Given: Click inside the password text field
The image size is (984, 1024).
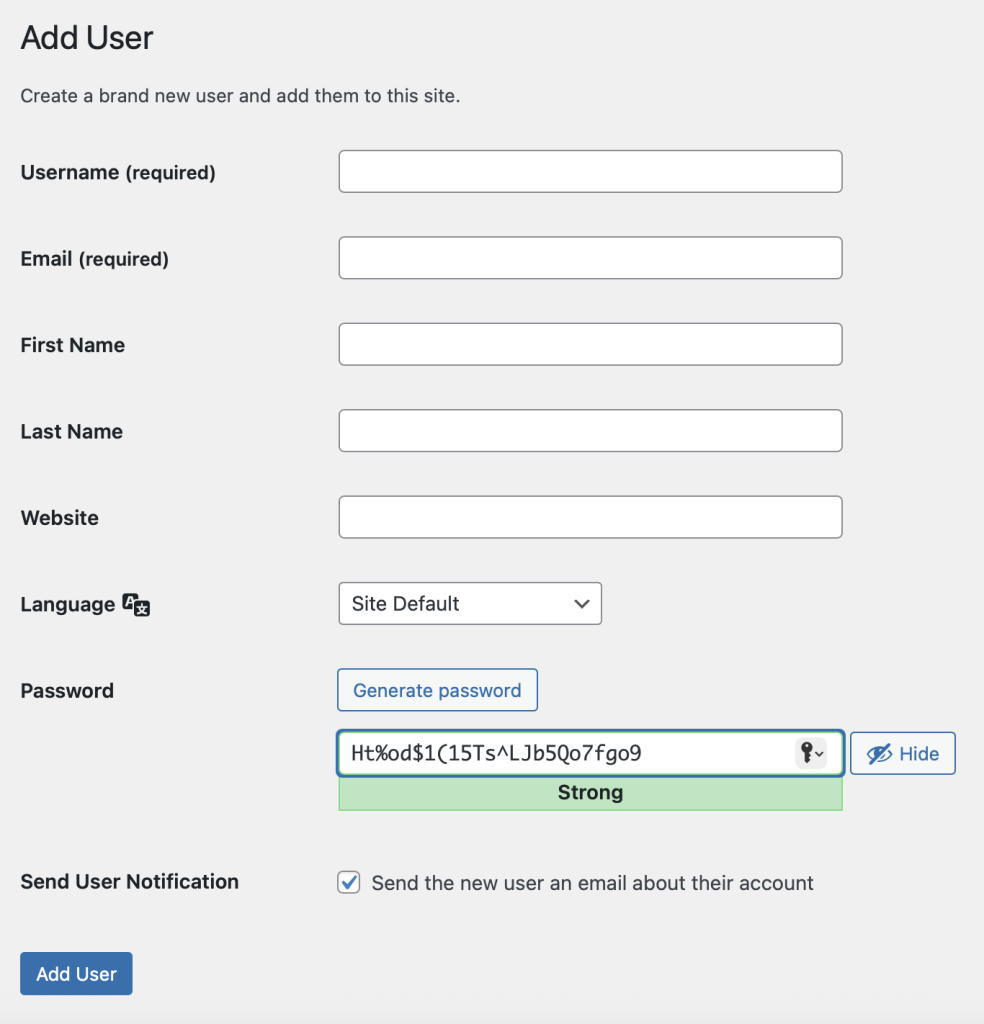Looking at the screenshot, I should coord(565,753).
